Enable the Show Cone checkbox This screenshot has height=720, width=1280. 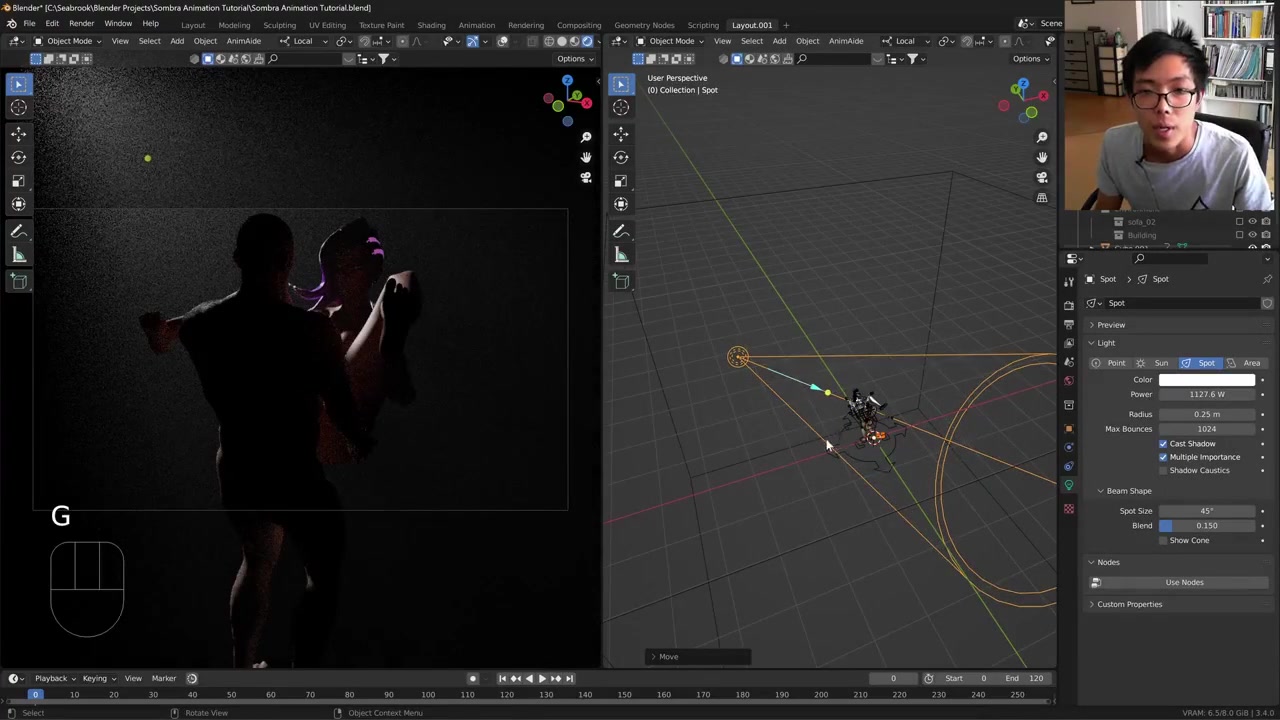tap(1163, 540)
